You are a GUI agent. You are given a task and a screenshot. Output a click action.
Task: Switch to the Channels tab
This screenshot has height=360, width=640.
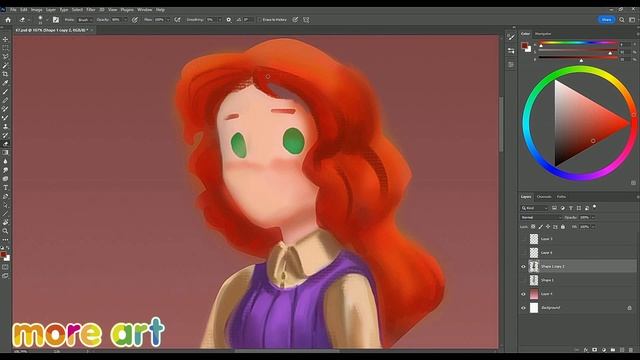(544, 197)
